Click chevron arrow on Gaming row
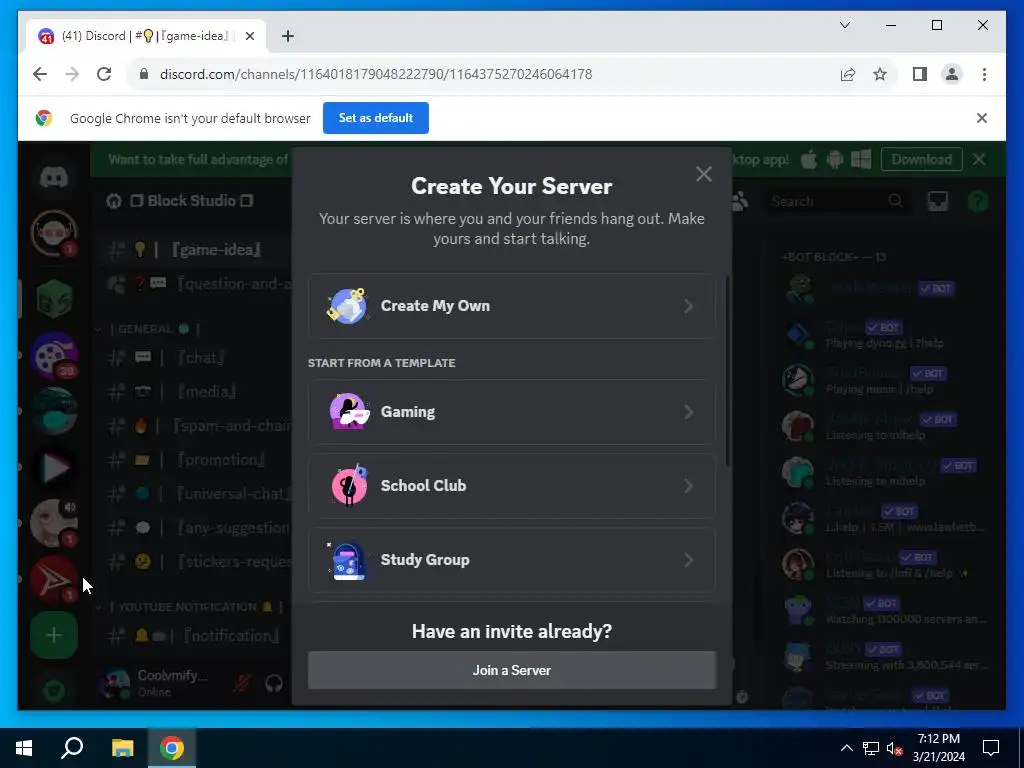 tap(688, 412)
